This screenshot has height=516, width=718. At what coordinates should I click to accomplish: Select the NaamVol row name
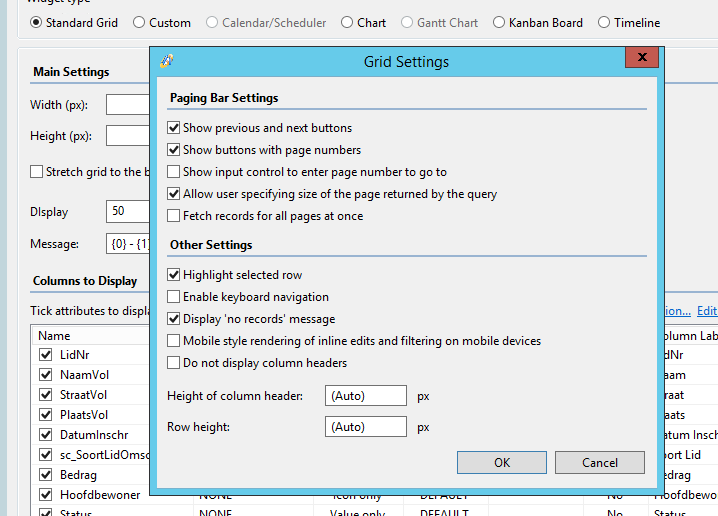tap(85, 375)
